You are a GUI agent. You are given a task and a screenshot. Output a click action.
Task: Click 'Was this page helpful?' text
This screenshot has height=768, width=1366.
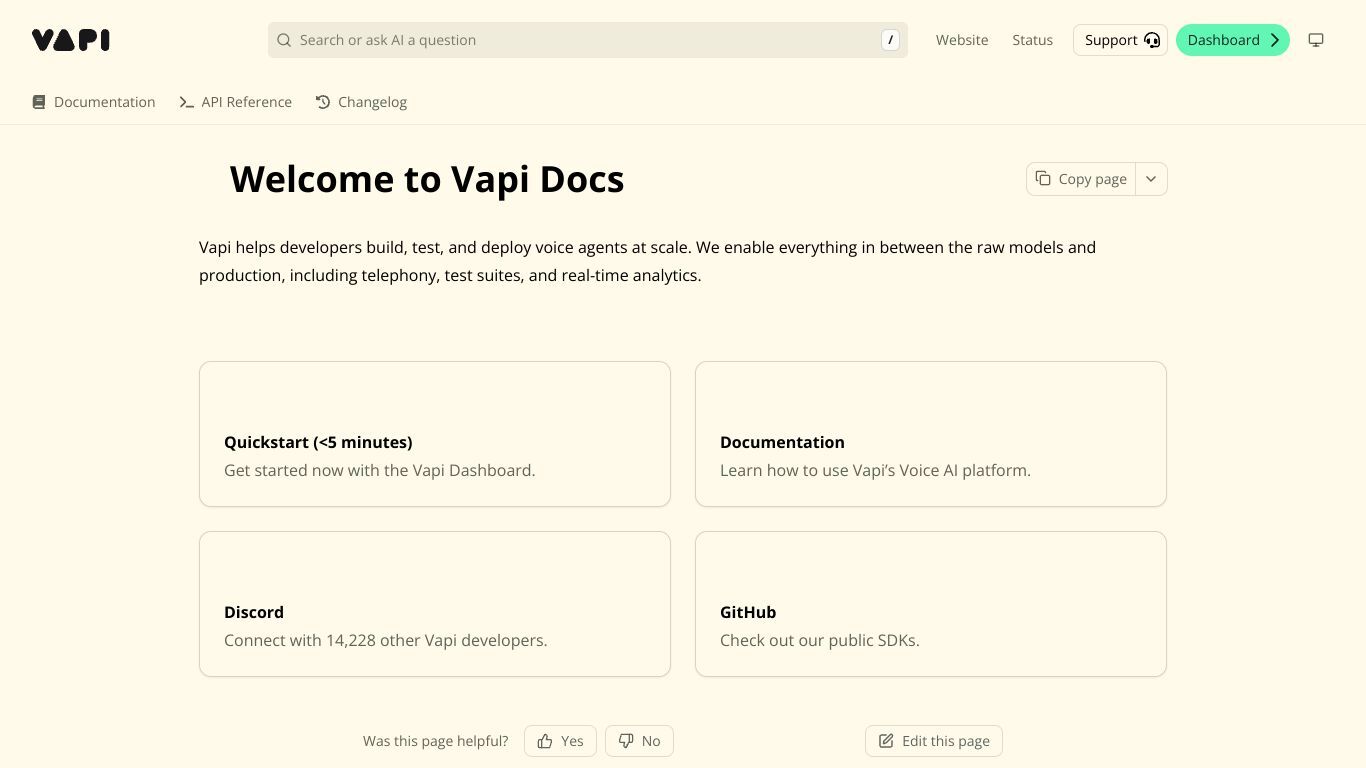point(435,741)
